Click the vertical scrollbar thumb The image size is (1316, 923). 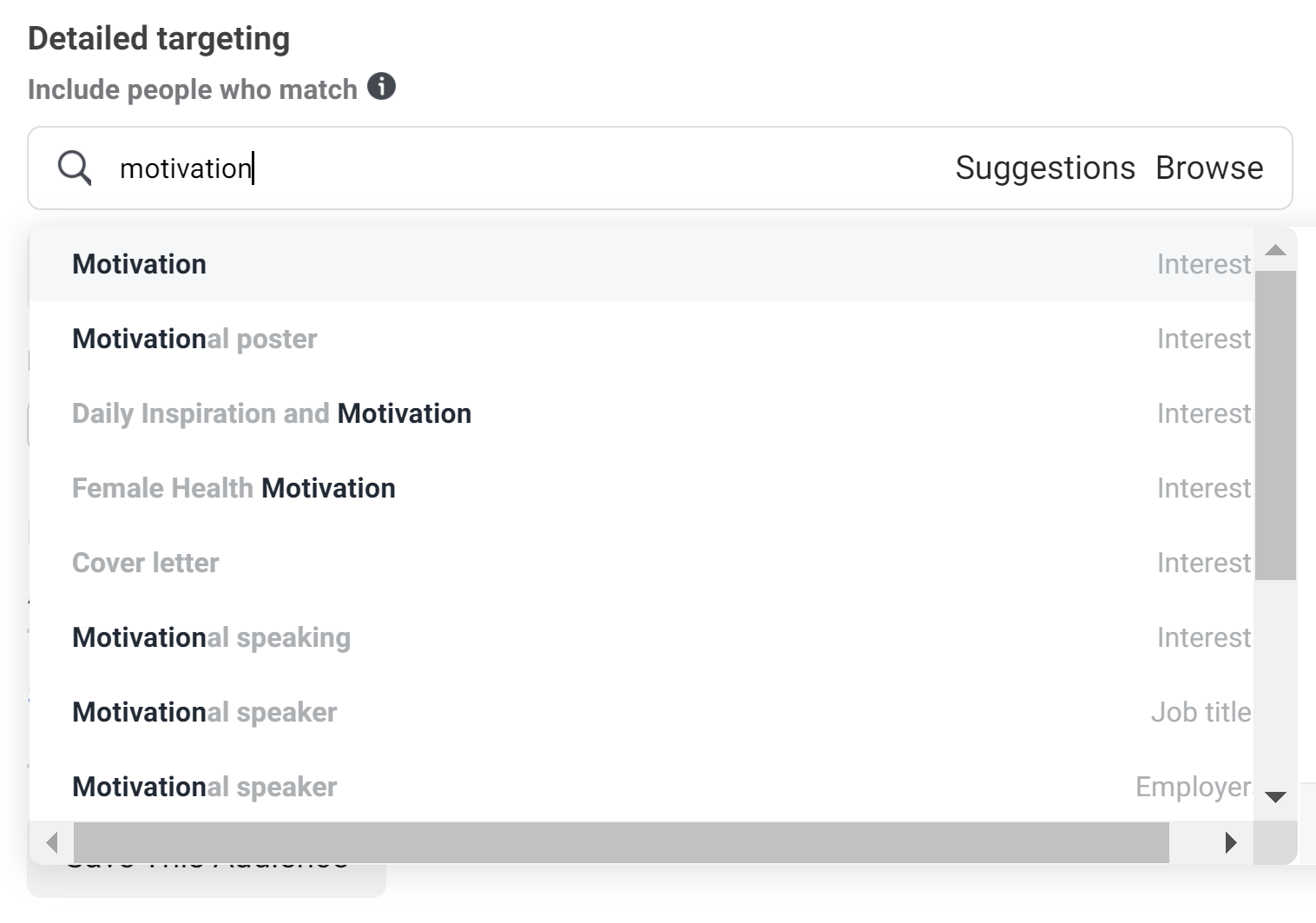tap(1275, 425)
